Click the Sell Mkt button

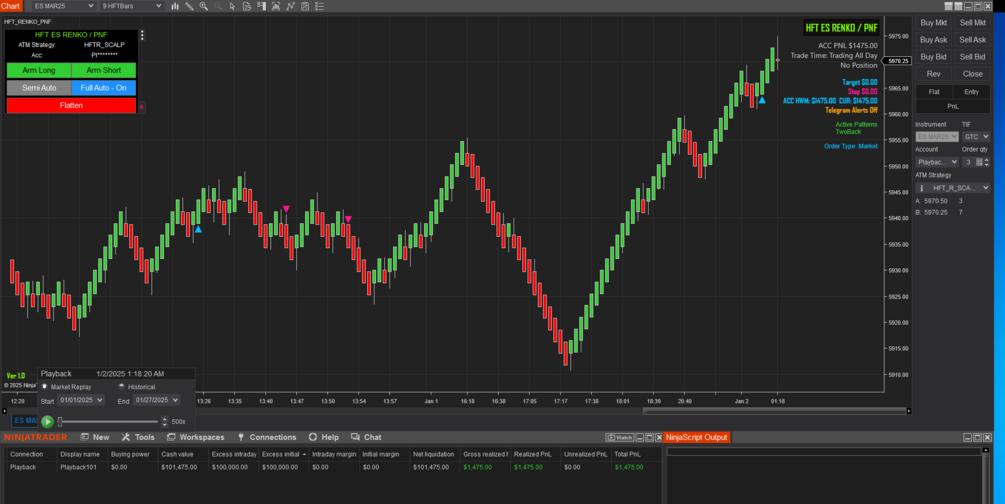point(972,22)
